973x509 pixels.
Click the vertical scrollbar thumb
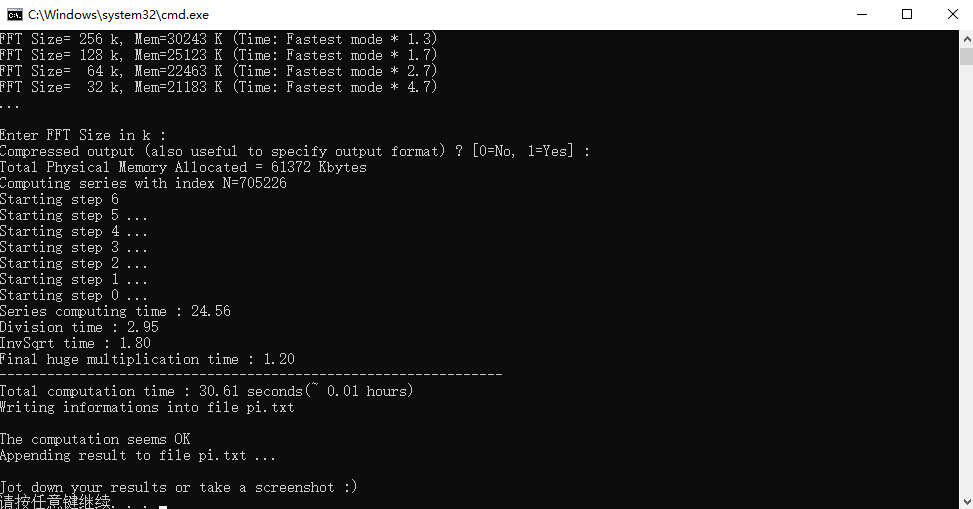click(966, 56)
